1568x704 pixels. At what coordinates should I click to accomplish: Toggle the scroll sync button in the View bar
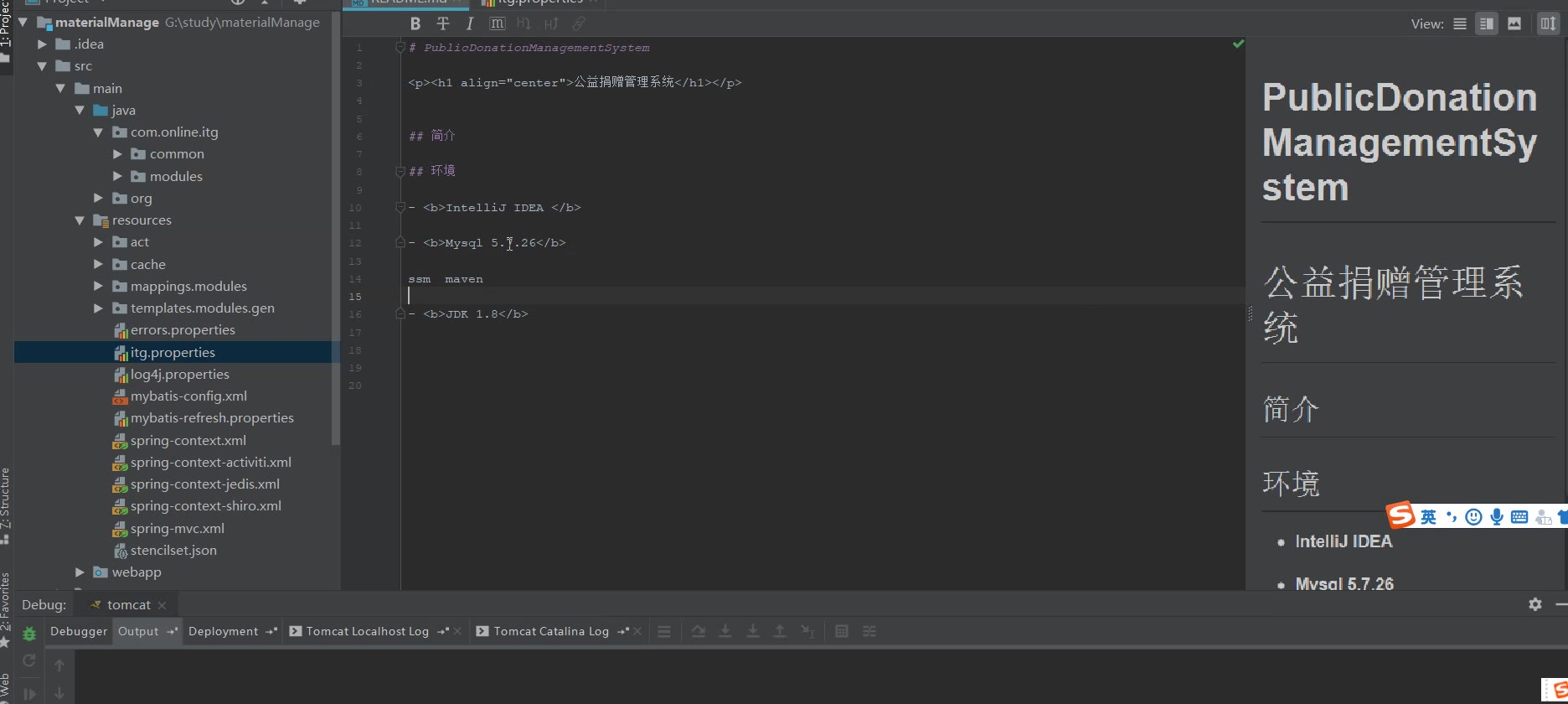point(1548,23)
